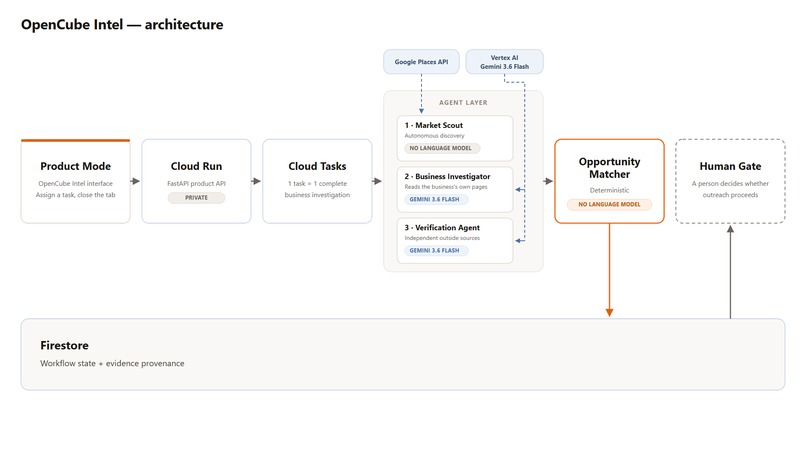The height and width of the screenshot is (453, 806).
Task: Select the Product Mode box
Action: pyautogui.click(x=76, y=181)
